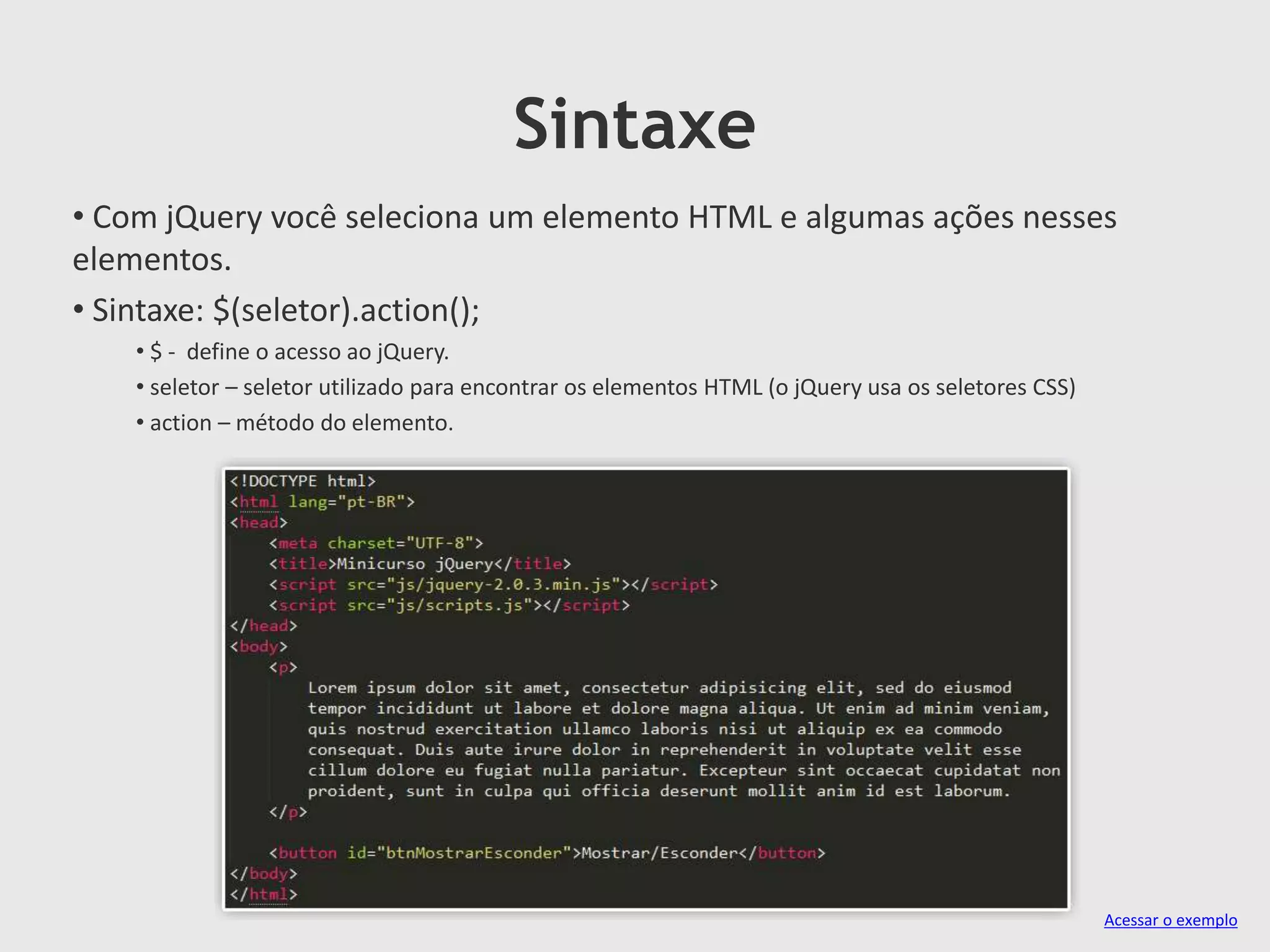Click the '<!DOCTYPE html>' code line
The image size is (1270, 952).
coord(303,481)
